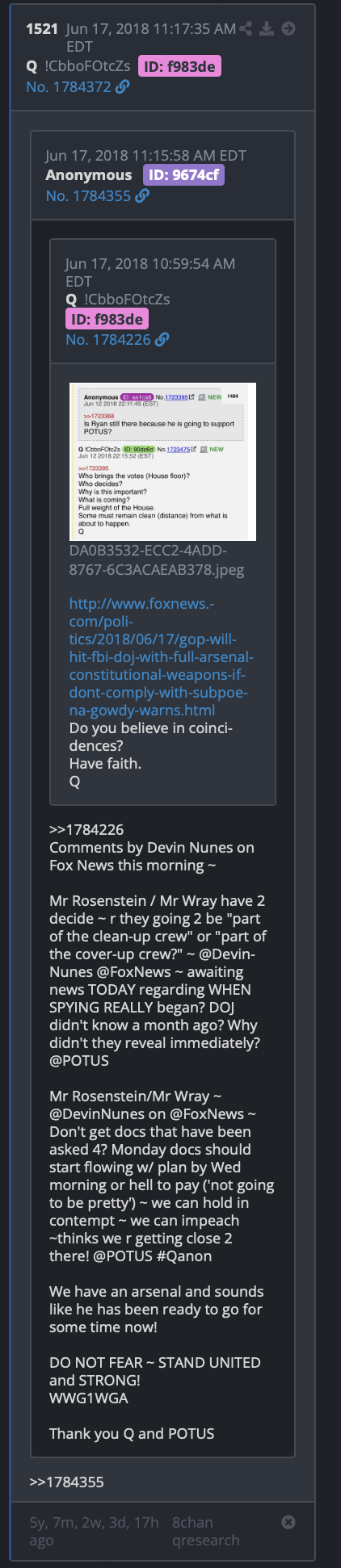The image size is (341, 1568).
Task: Open the No. 1784355 post link
Action: click(x=88, y=195)
